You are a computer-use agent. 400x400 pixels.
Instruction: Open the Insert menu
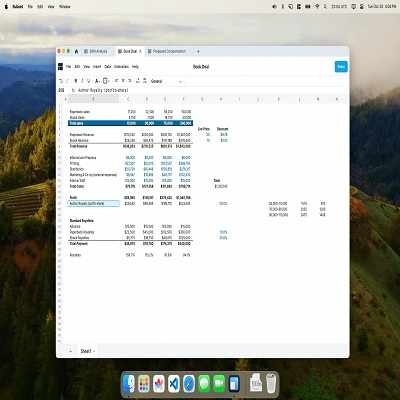pyautogui.click(x=97, y=67)
